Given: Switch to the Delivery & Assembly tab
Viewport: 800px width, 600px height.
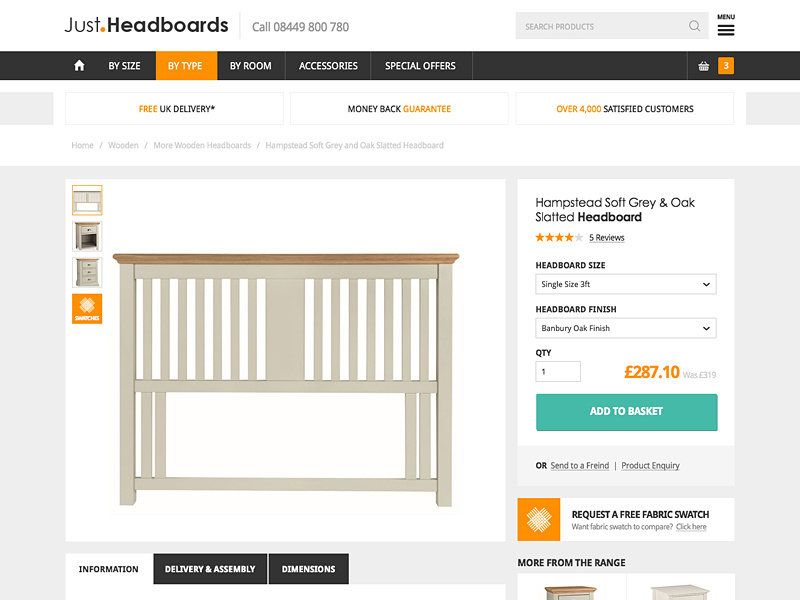Looking at the screenshot, I should [x=210, y=568].
